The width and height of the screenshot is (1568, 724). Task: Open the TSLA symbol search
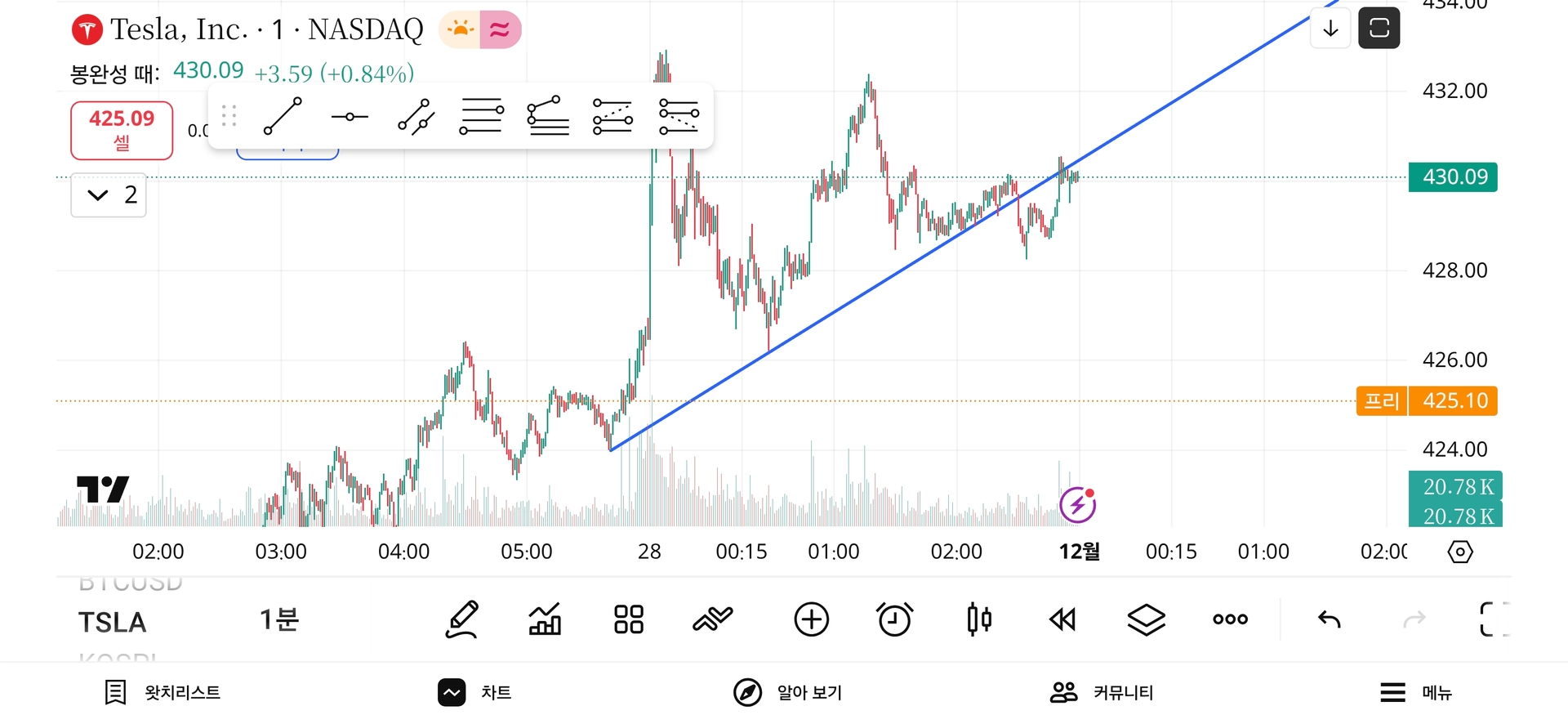coord(113,623)
